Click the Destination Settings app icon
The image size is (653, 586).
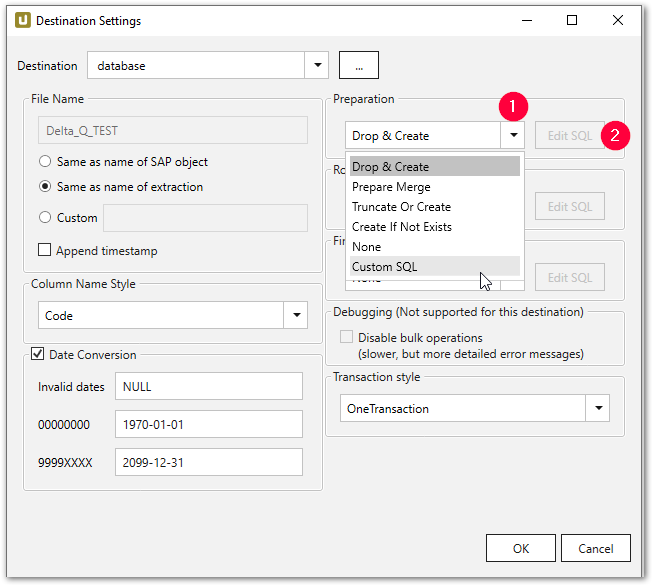click(x=23, y=20)
